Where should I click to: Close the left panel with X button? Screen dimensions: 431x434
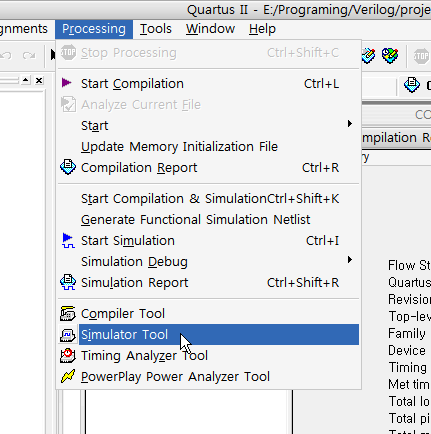pyautogui.click(x=39, y=80)
